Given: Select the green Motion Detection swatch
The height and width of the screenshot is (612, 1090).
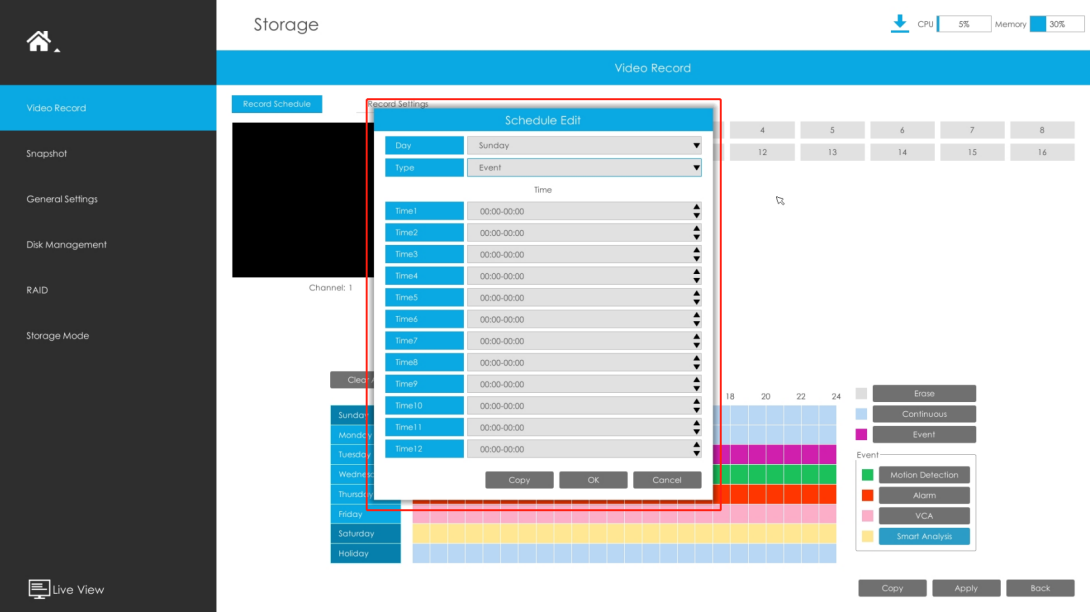Looking at the screenshot, I should coord(868,475).
